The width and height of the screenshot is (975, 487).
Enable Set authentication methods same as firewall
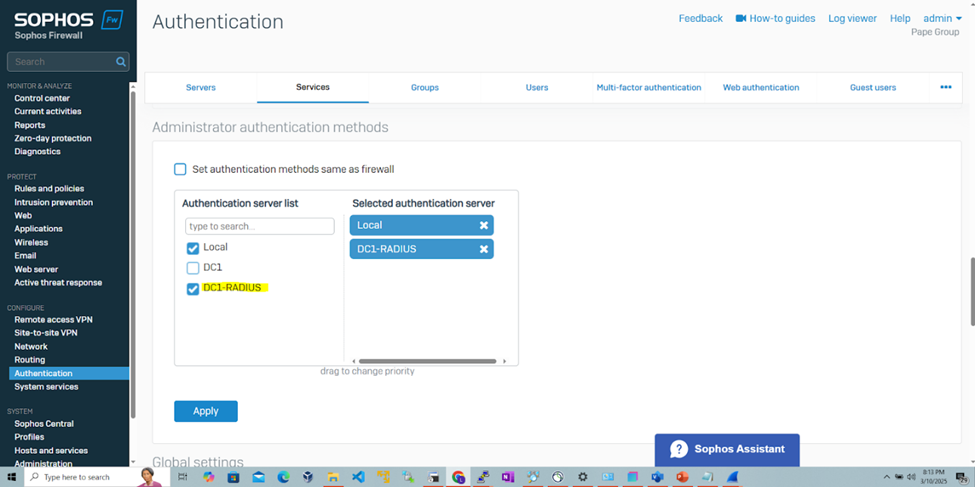[180, 169]
